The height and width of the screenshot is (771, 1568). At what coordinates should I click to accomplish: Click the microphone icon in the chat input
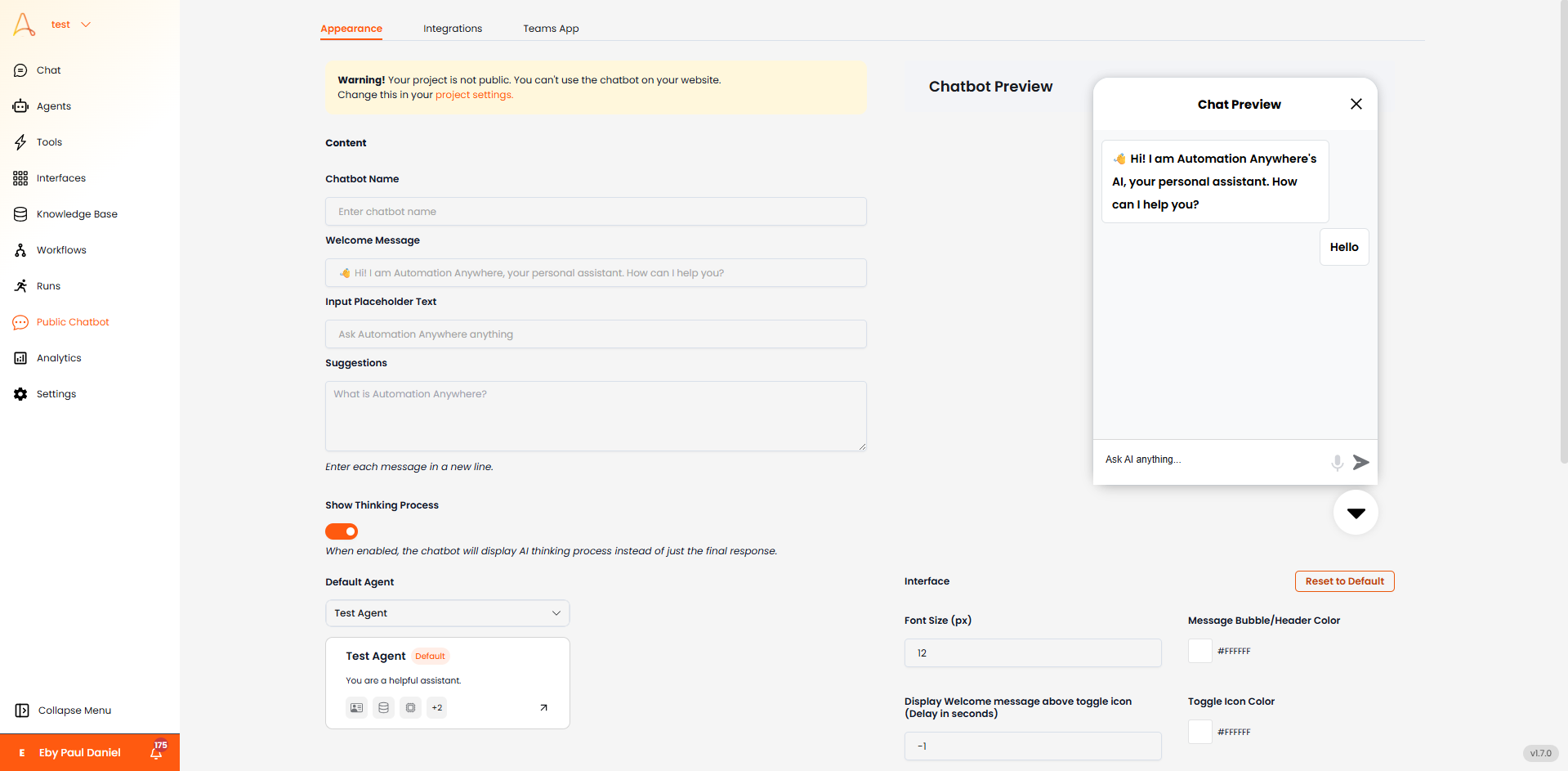1337,463
